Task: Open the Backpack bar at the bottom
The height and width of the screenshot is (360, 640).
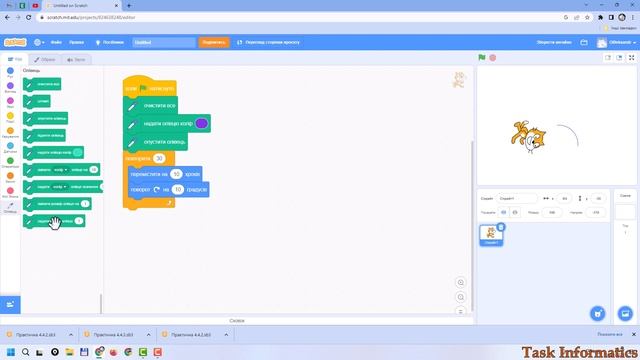Action: (237, 321)
